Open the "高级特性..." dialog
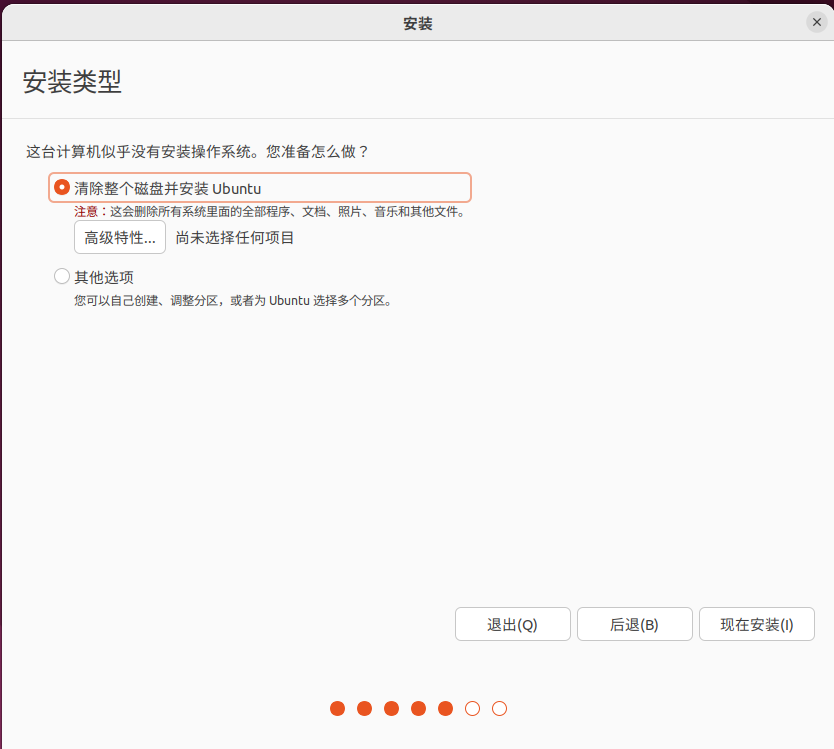The image size is (834, 749). tap(120, 237)
